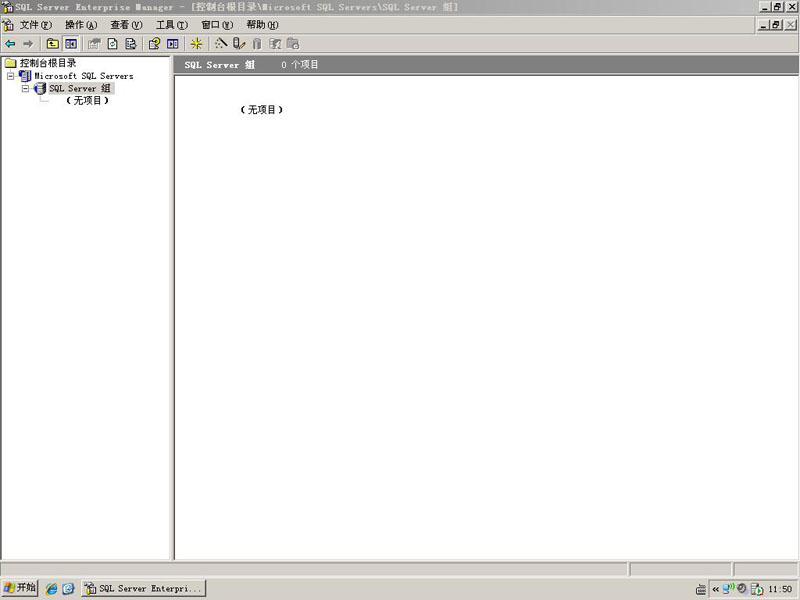The width and height of the screenshot is (800, 600).
Task: Click the Register server toolbar icon
Action: [239, 44]
